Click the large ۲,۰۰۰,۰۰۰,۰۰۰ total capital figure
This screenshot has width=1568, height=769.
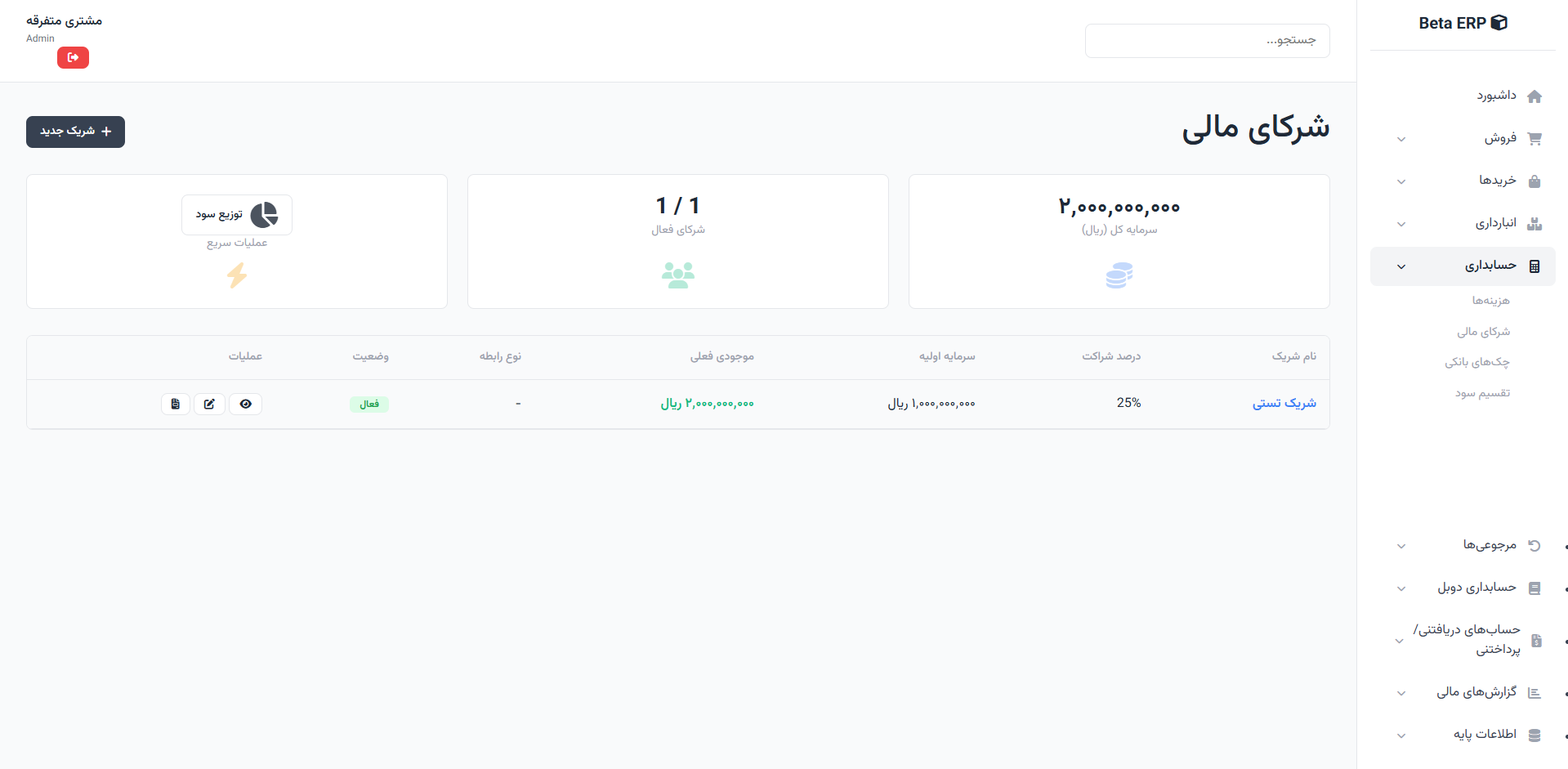click(1119, 207)
